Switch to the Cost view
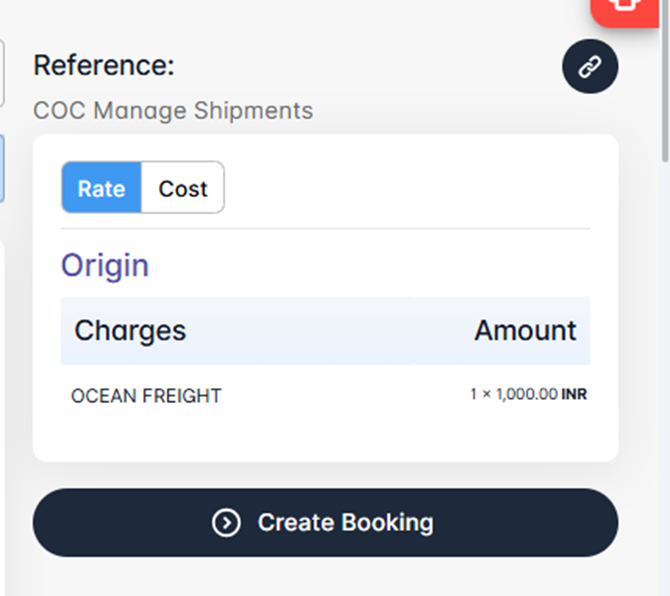Viewport: 670px width, 596px height. pyautogui.click(x=183, y=188)
